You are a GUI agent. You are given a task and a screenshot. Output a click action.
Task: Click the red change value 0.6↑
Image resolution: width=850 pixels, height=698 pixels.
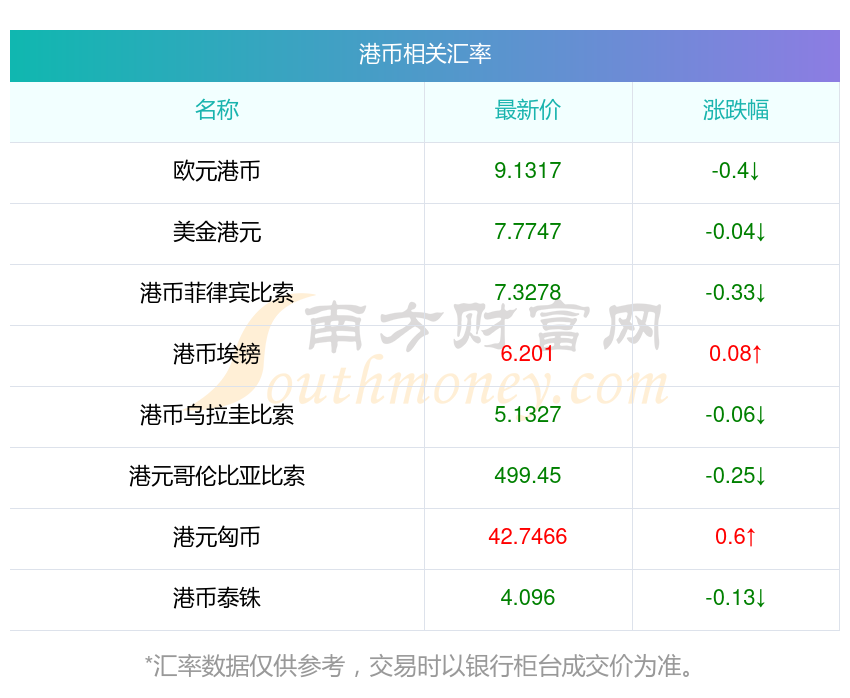pyautogui.click(x=736, y=537)
